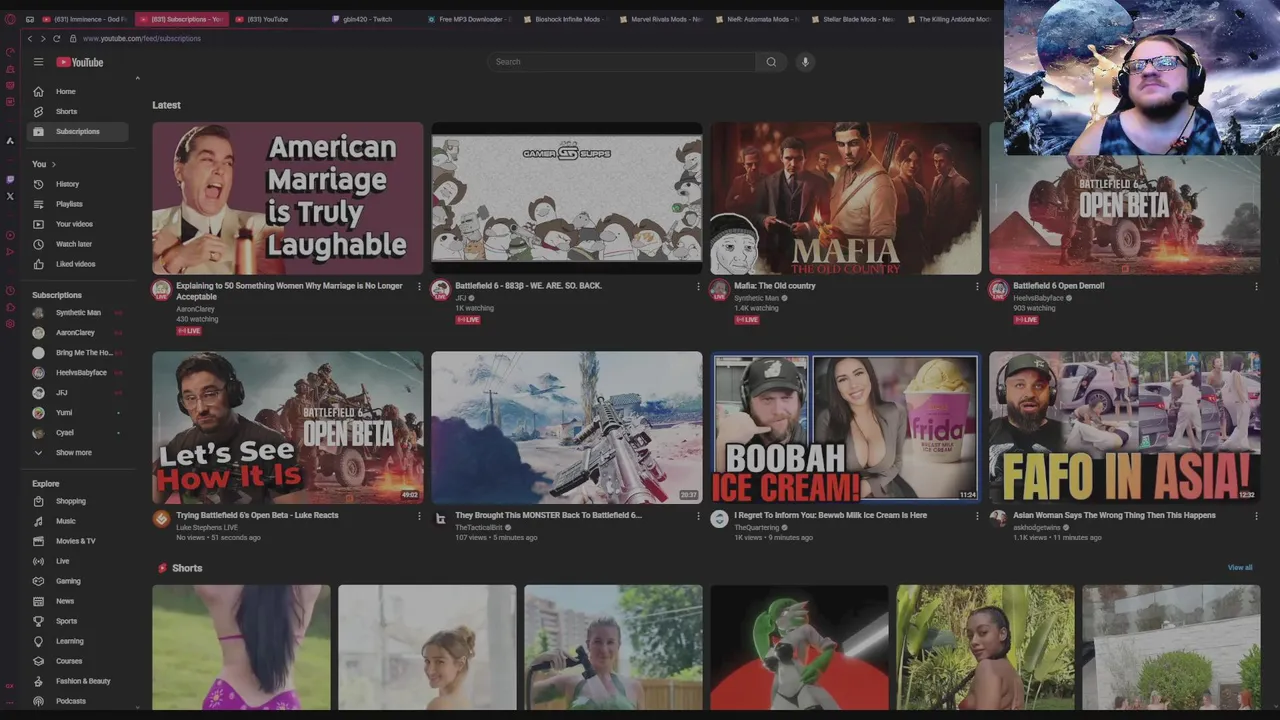1280x720 pixels.
Task: Open the Cyael subscription channel
Action: click(78, 433)
